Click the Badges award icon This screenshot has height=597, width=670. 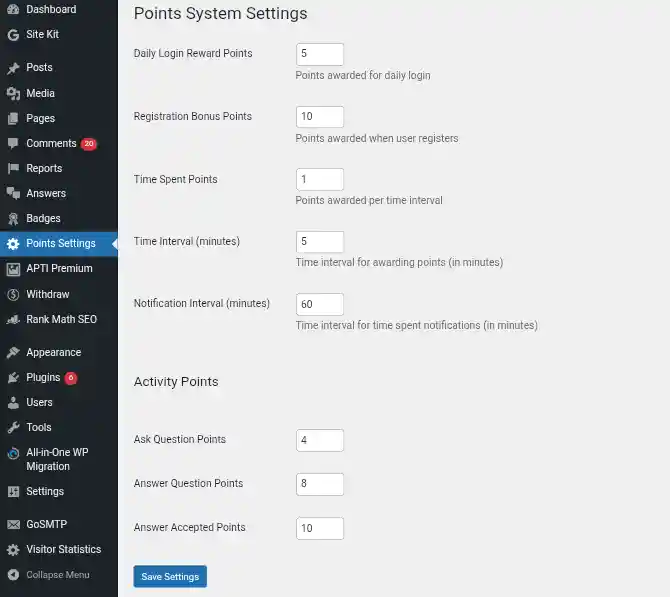point(13,219)
